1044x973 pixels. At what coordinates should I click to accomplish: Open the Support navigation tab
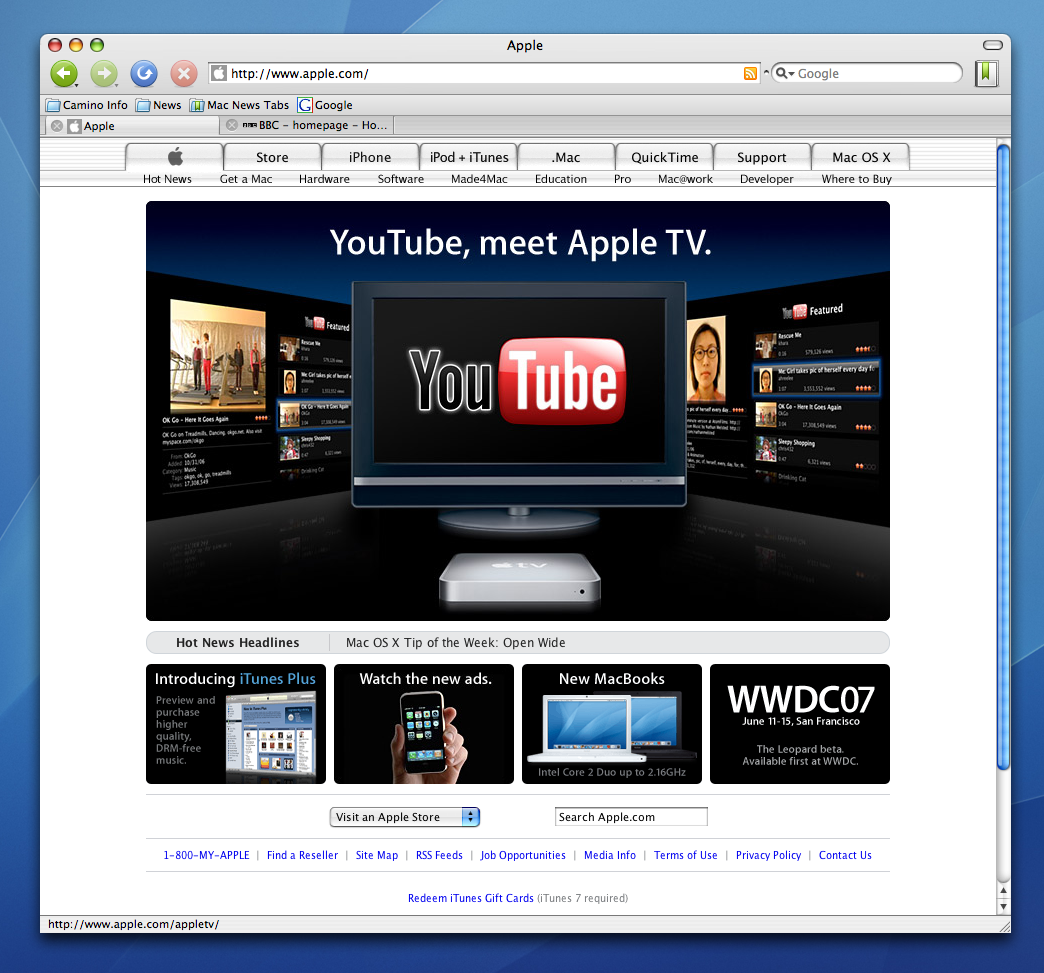click(x=762, y=157)
